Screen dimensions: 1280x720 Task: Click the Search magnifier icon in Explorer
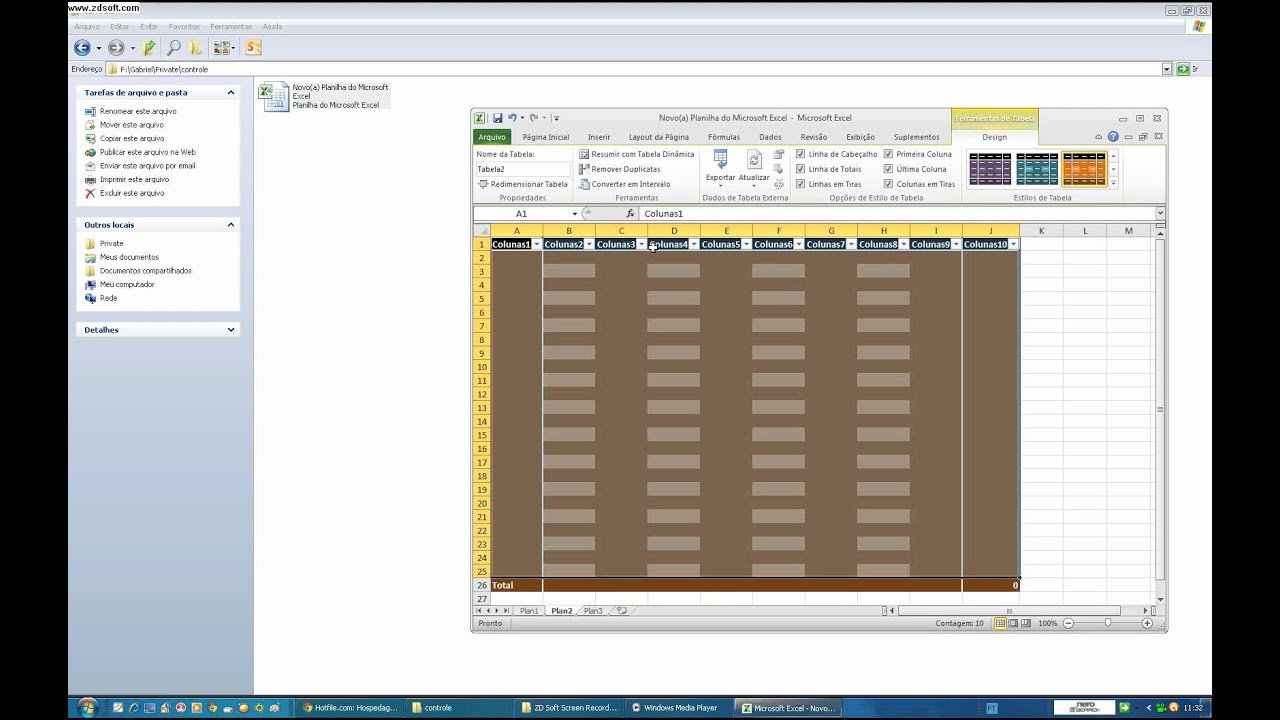pos(173,47)
